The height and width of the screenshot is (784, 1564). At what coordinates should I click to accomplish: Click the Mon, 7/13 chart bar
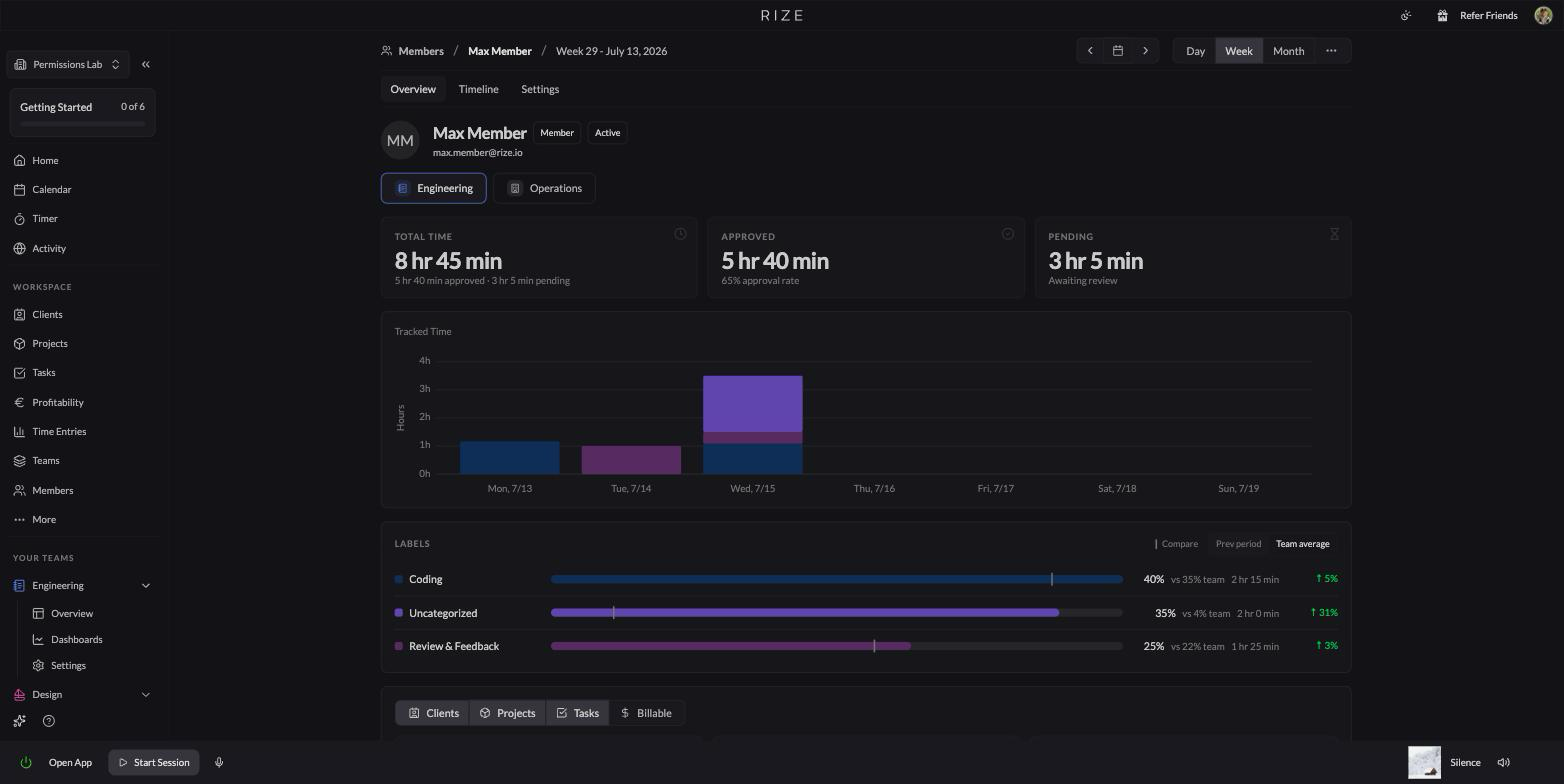click(509, 457)
